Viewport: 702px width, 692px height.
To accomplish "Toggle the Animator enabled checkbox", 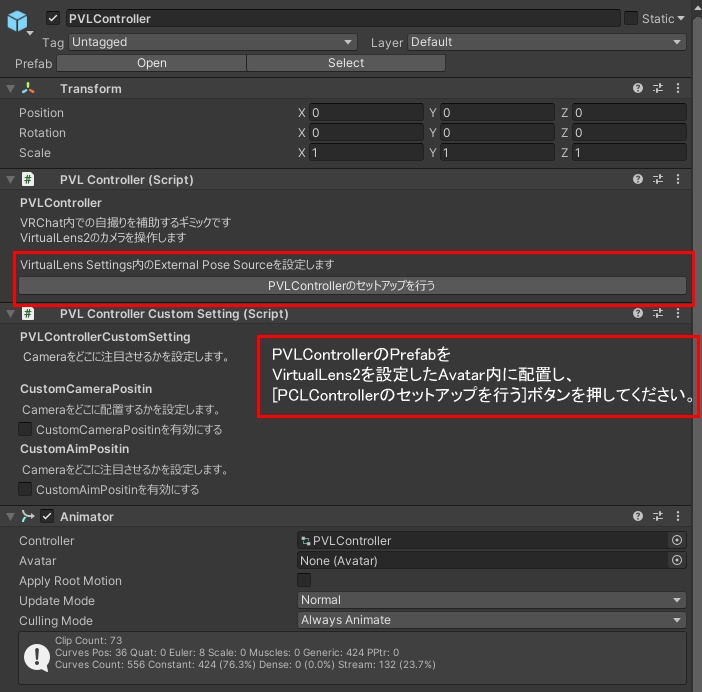I will tap(47, 516).
